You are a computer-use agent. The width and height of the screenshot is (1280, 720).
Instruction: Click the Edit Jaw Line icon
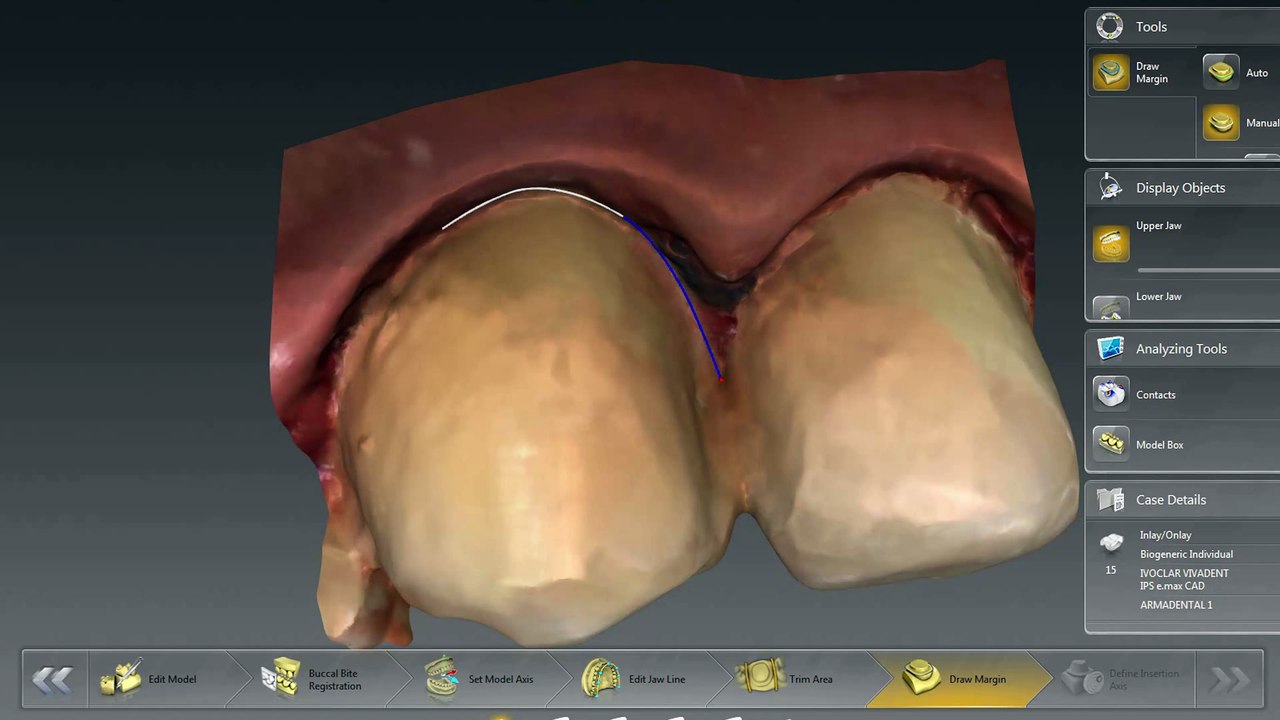(601, 678)
